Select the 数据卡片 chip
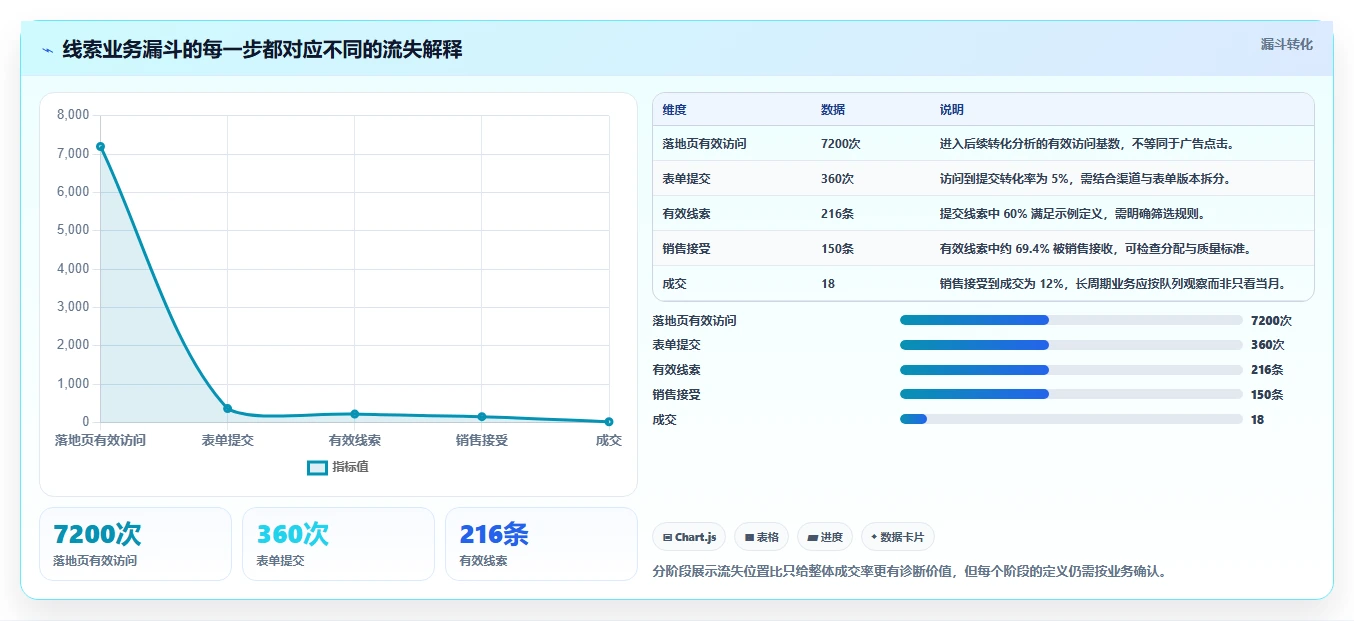The image size is (1354, 621). point(897,537)
